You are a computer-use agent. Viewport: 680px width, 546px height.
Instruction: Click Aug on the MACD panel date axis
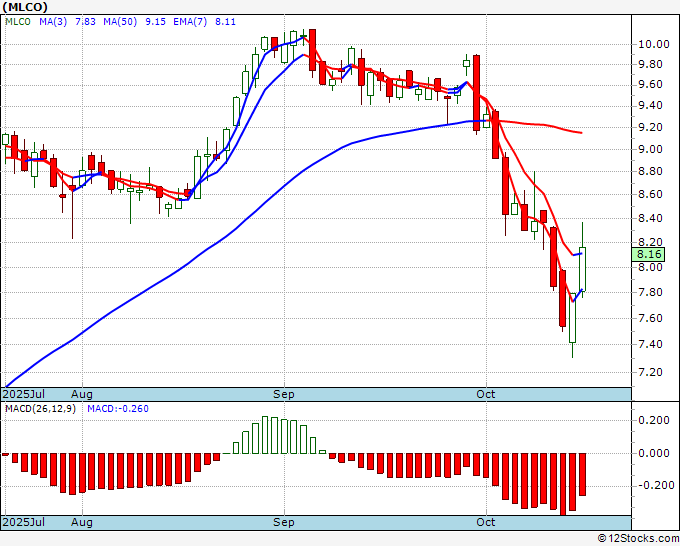click(x=82, y=522)
